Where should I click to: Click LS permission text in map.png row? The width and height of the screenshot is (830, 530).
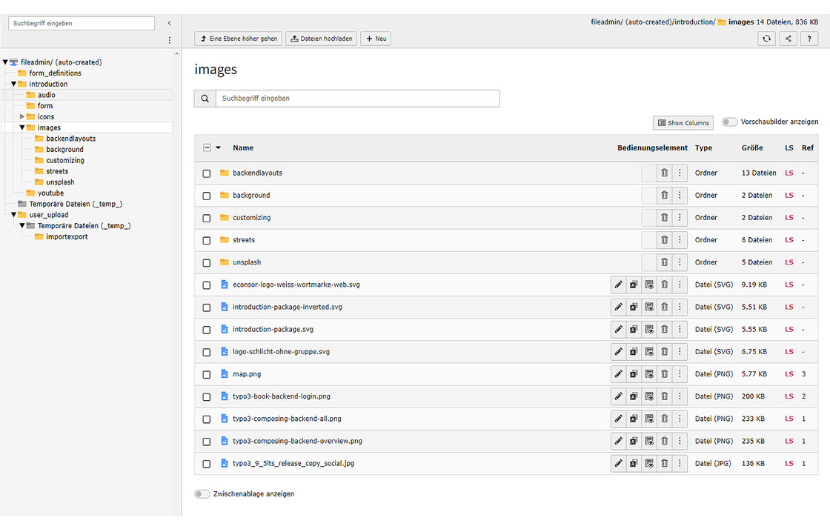coord(789,374)
